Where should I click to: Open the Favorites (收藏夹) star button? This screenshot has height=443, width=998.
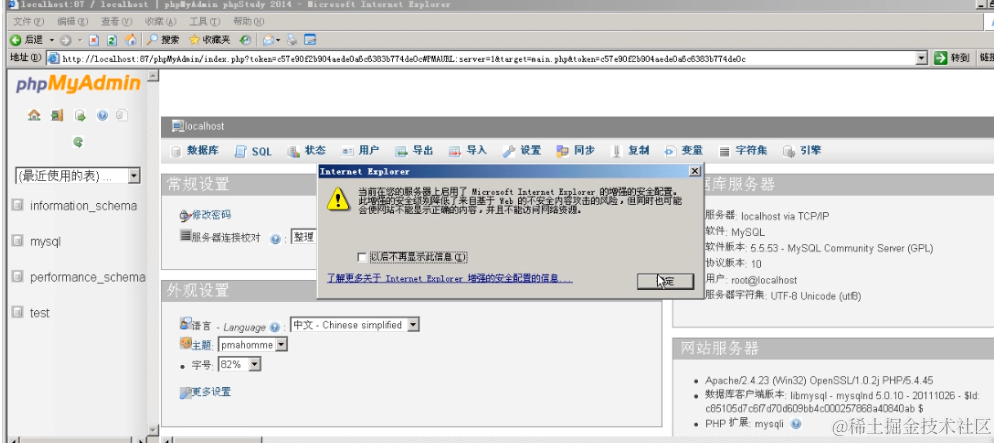[x=211, y=40]
